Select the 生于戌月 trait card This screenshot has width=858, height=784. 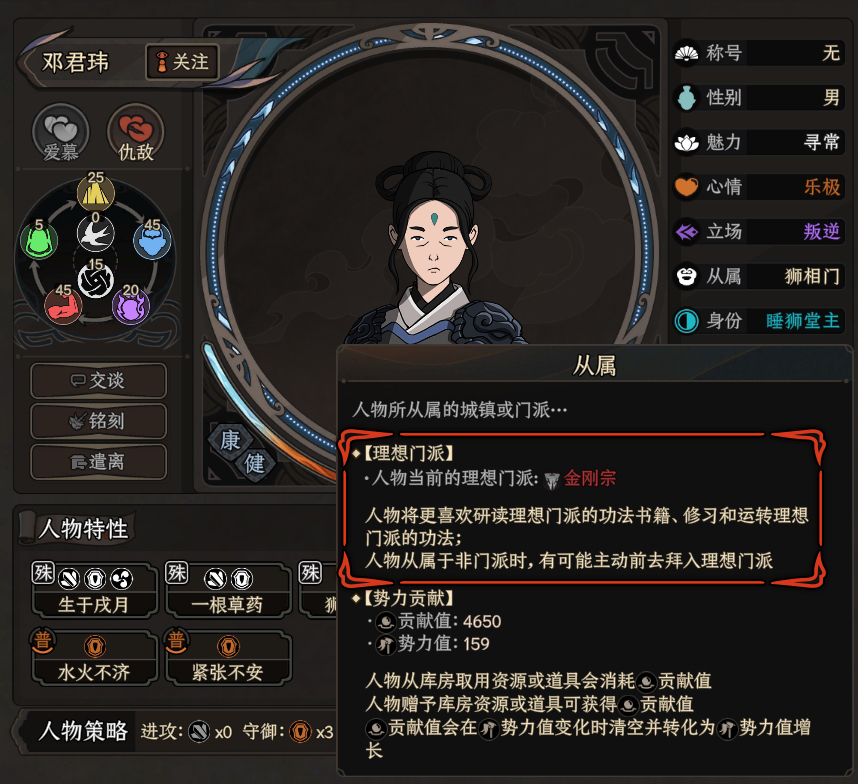[94, 590]
